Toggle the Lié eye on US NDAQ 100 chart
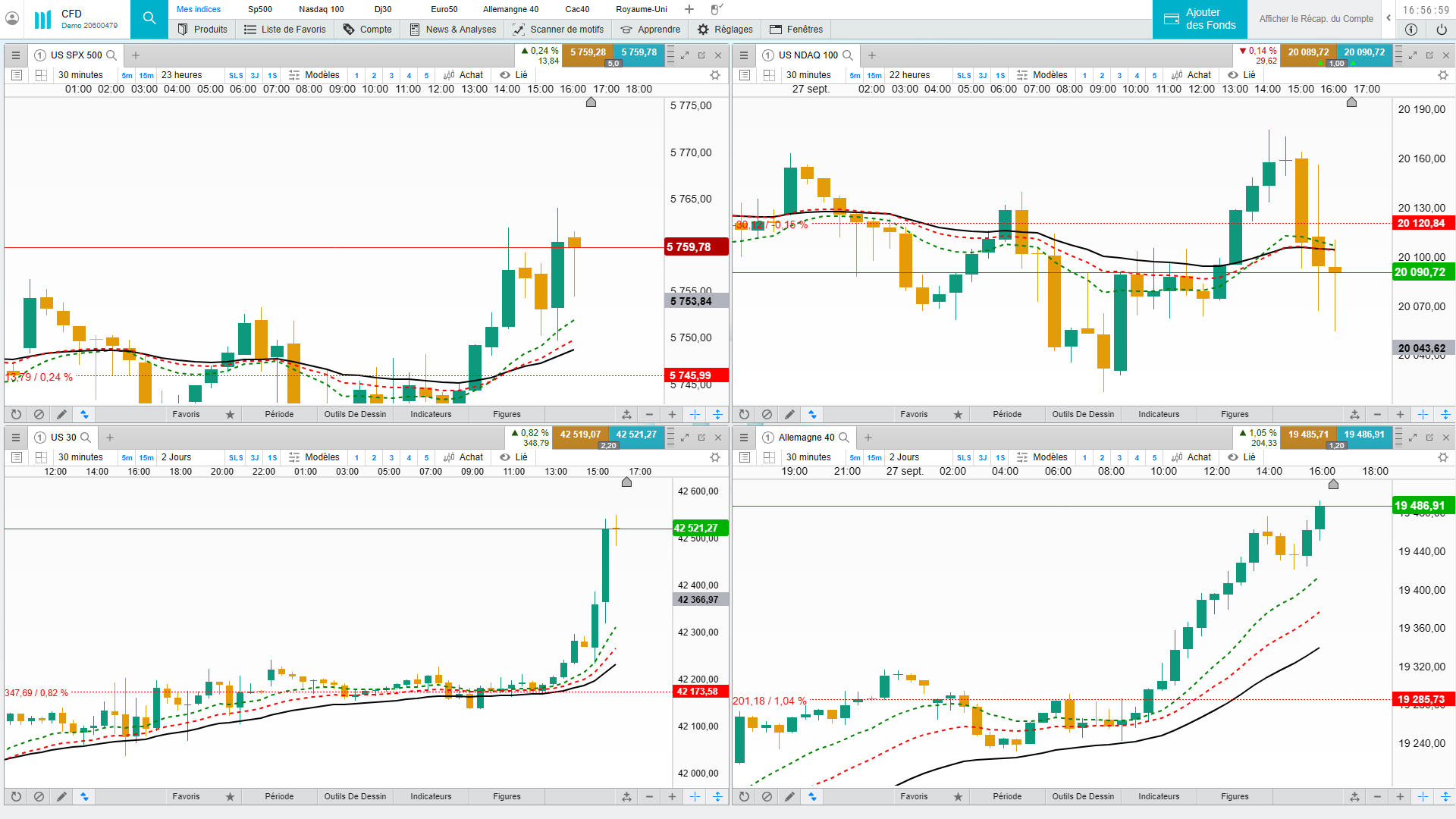Viewport: 1456px width, 819px height. [1234, 75]
